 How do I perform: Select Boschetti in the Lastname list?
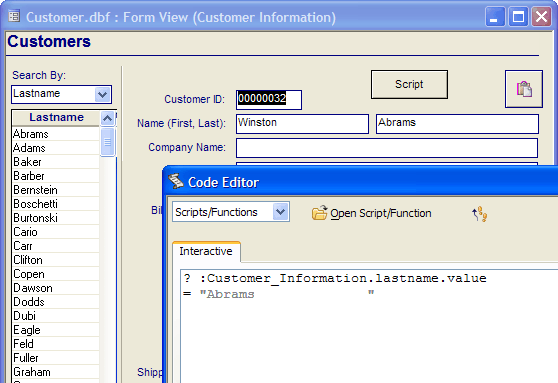click(x=56, y=204)
